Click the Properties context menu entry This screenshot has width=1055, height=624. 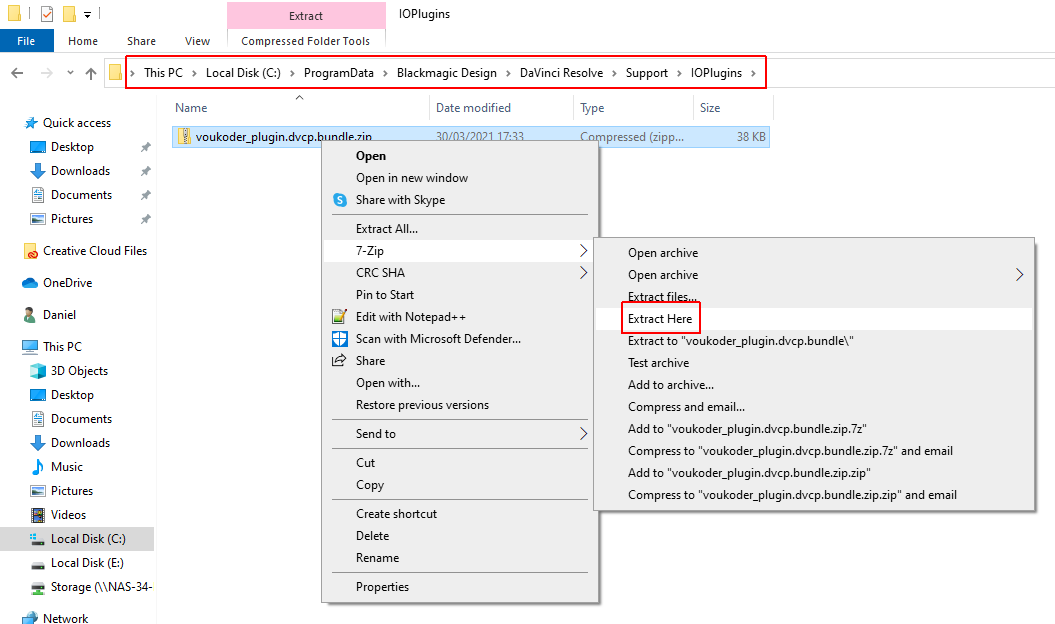click(382, 587)
